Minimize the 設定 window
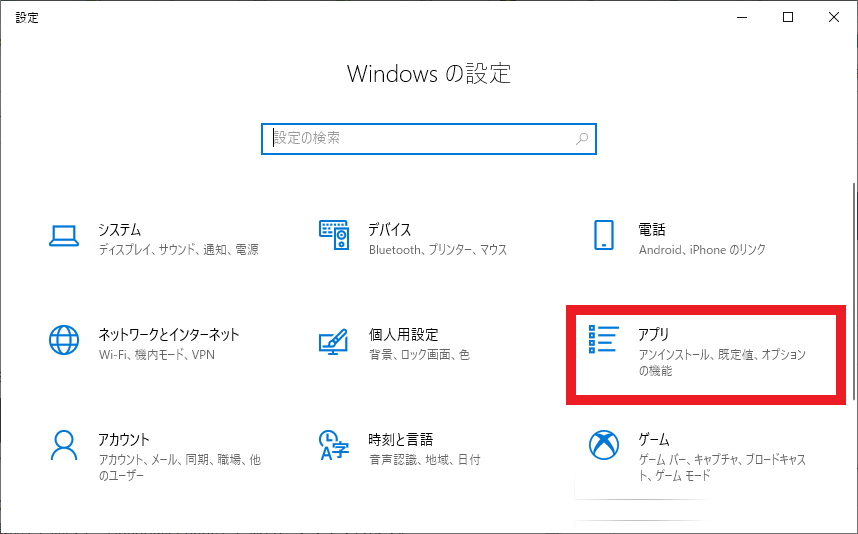The height and width of the screenshot is (534, 858). tap(742, 18)
